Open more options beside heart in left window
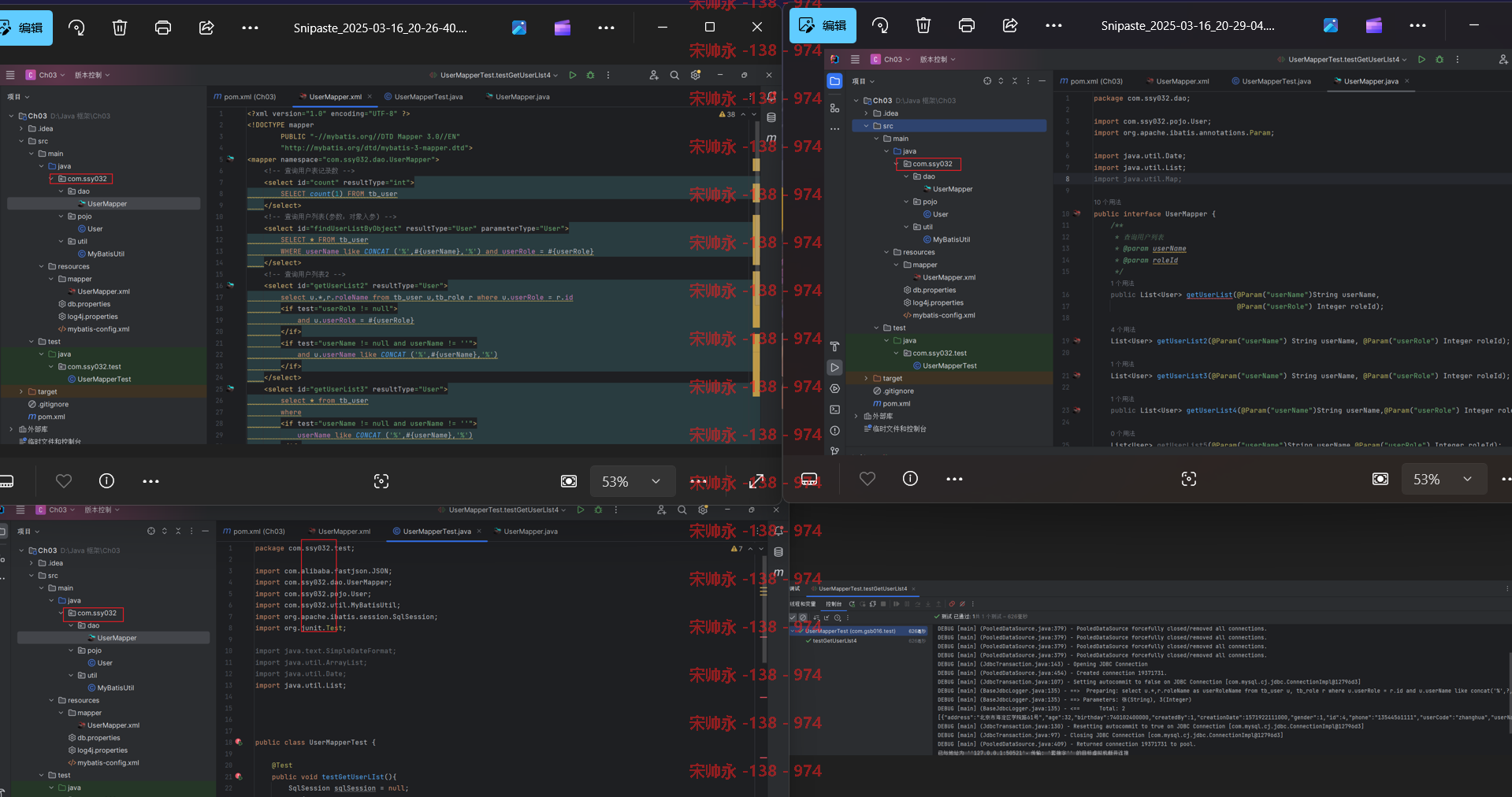The height and width of the screenshot is (797, 1512). pyautogui.click(x=150, y=481)
